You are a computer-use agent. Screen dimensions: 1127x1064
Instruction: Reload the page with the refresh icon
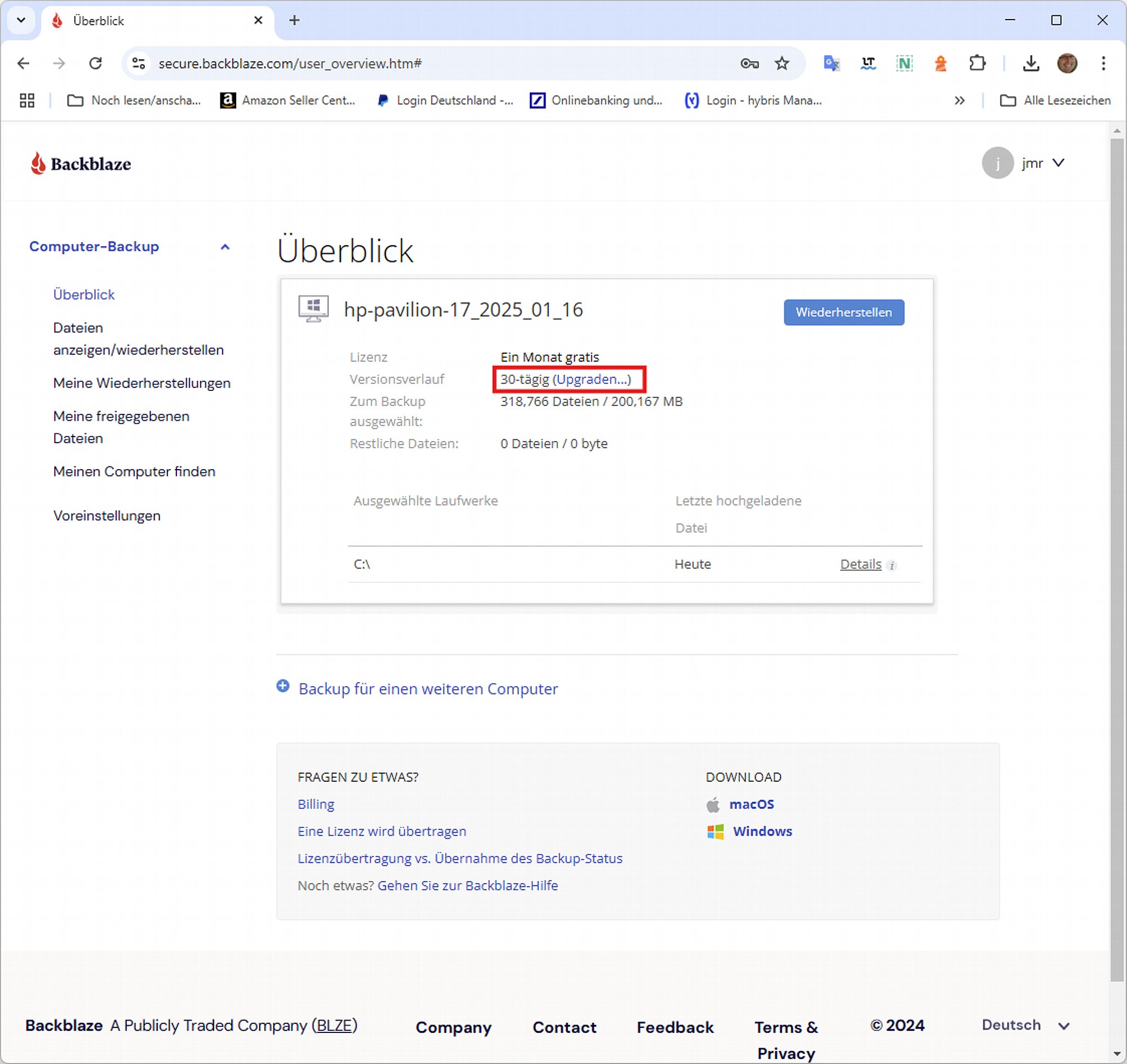tap(95, 63)
